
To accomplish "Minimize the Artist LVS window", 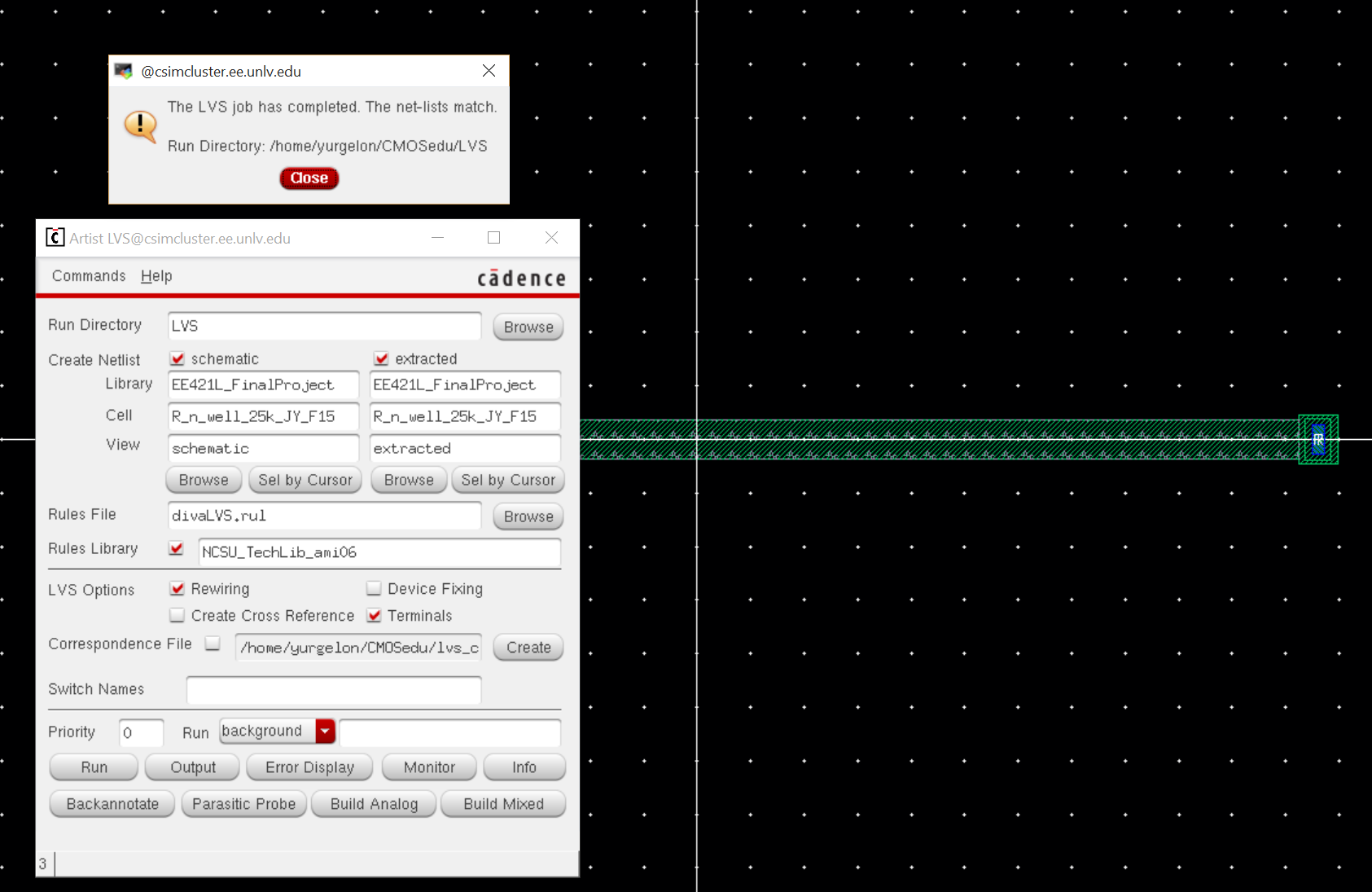I will [x=437, y=237].
